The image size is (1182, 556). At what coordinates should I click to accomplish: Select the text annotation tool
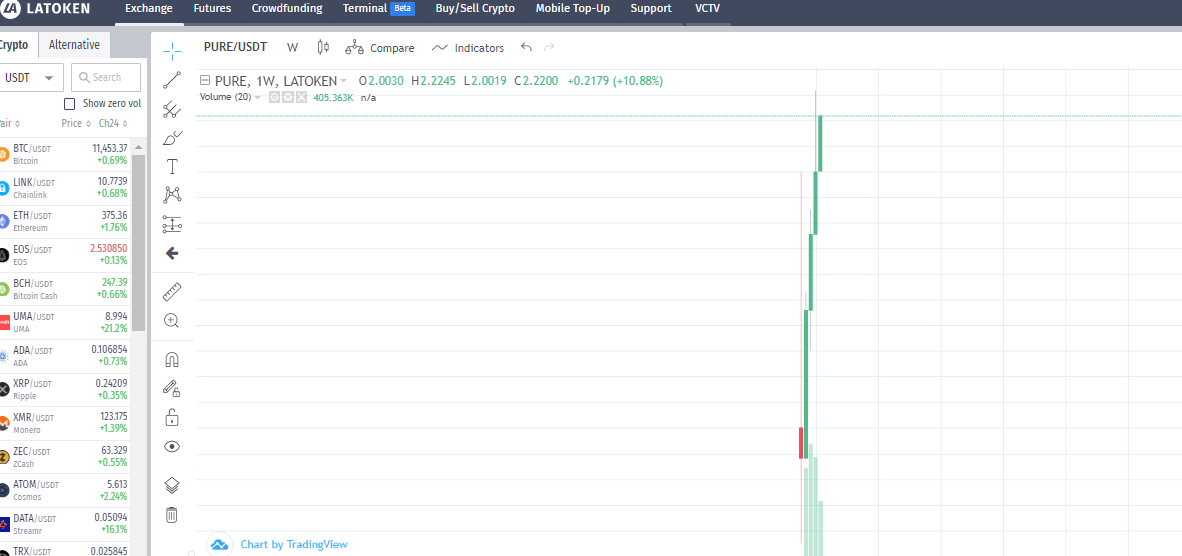(172, 166)
